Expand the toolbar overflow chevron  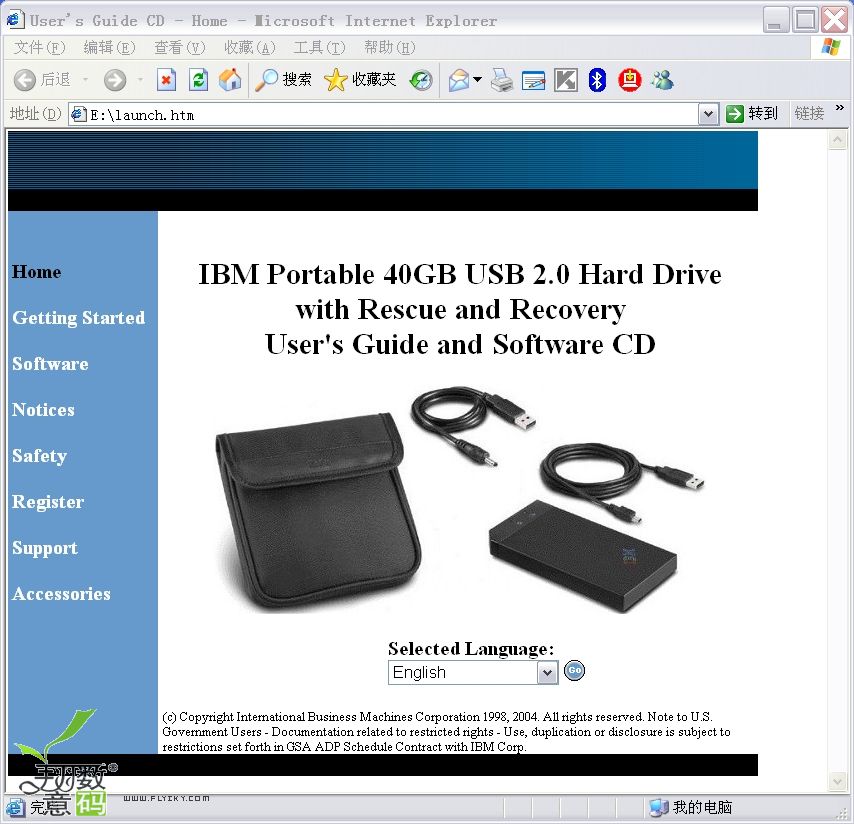(840, 107)
